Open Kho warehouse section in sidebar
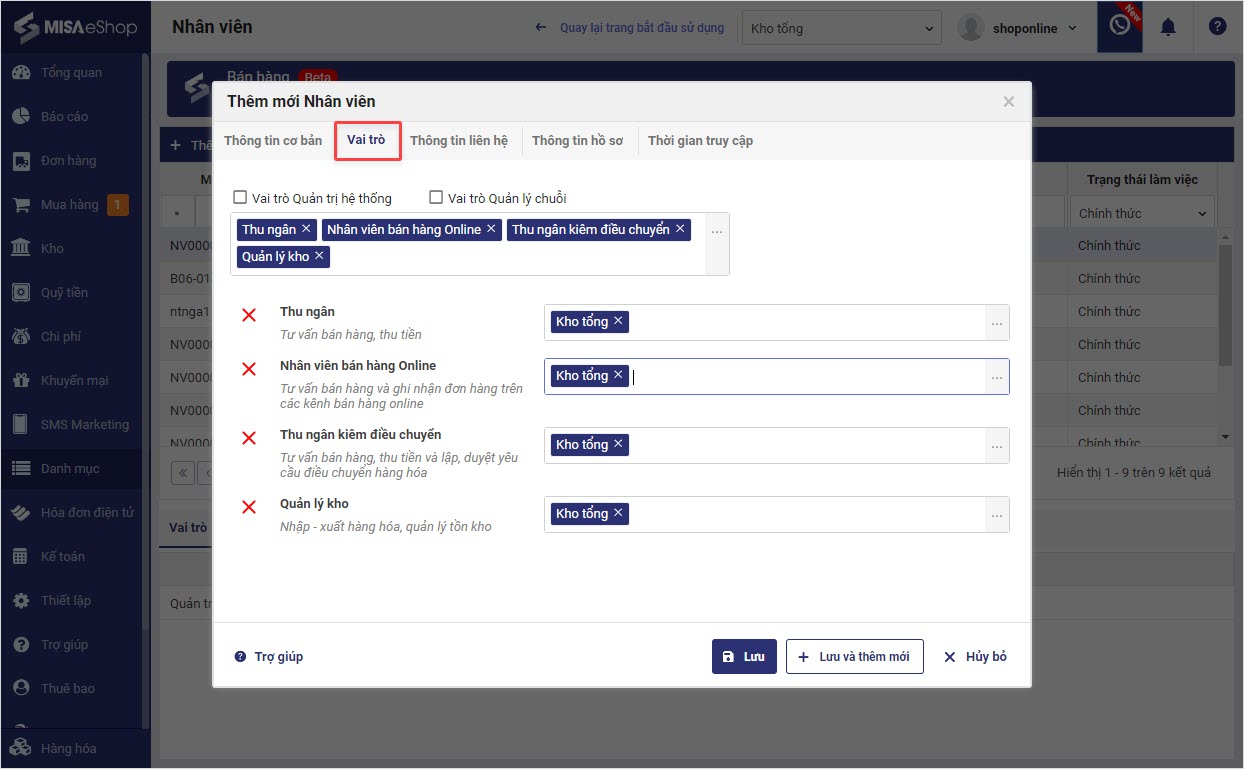Image resolution: width=1244 pixels, height=769 pixels. tap(52, 249)
